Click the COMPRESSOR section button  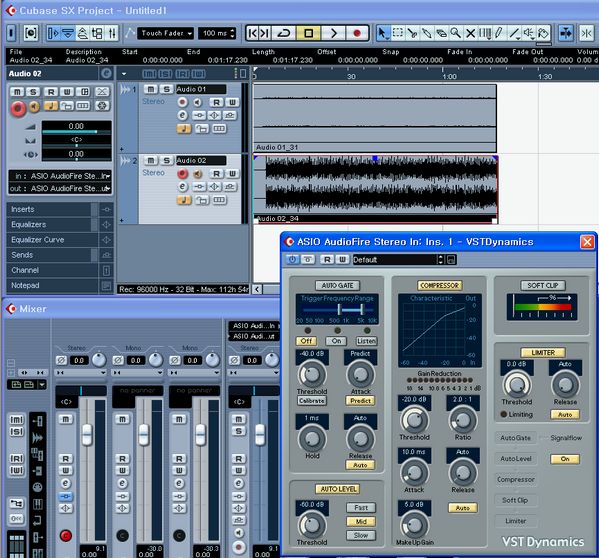(439, 285)
